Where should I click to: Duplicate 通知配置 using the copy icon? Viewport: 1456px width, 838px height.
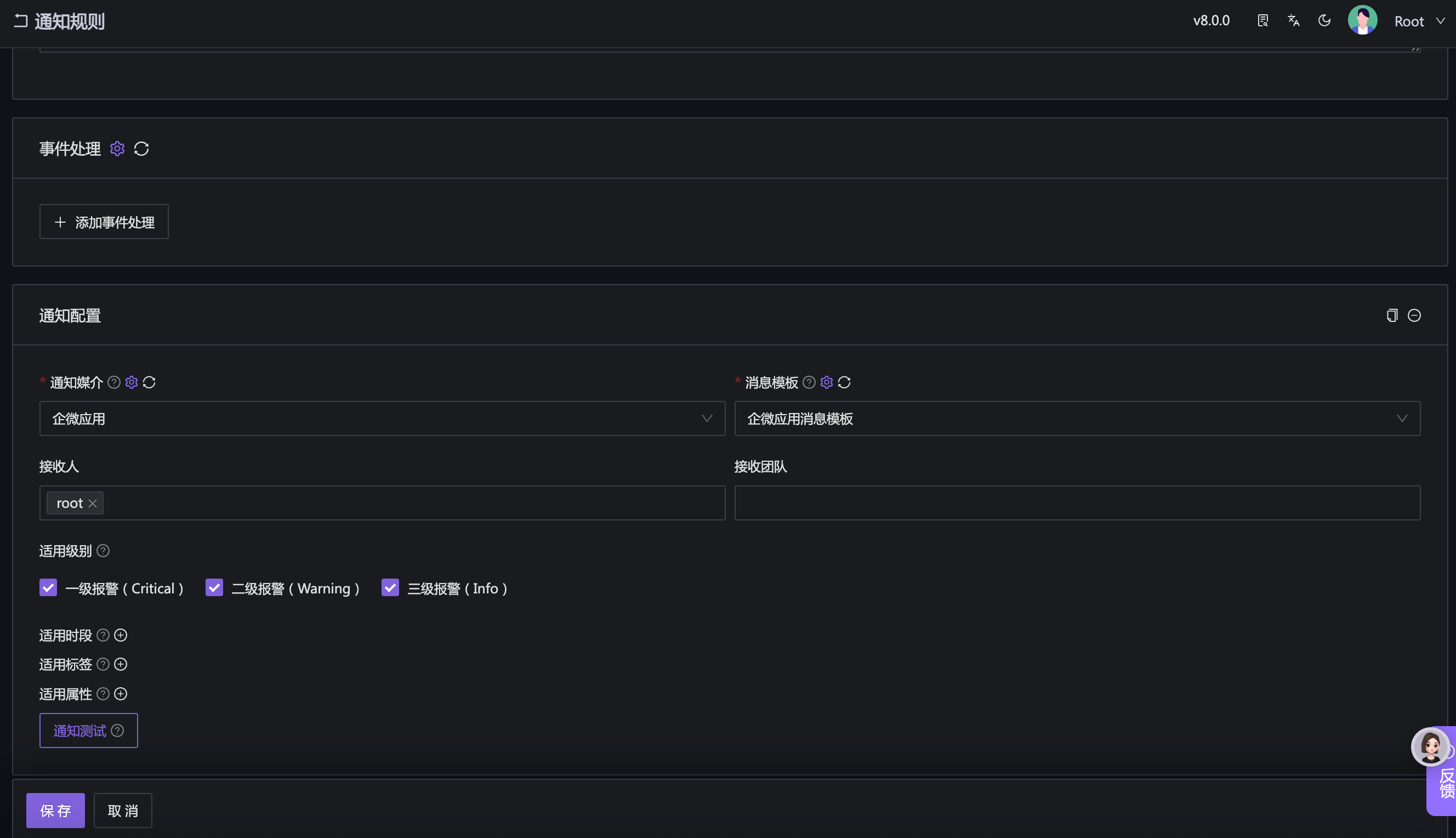click(x=1391, y=315)
